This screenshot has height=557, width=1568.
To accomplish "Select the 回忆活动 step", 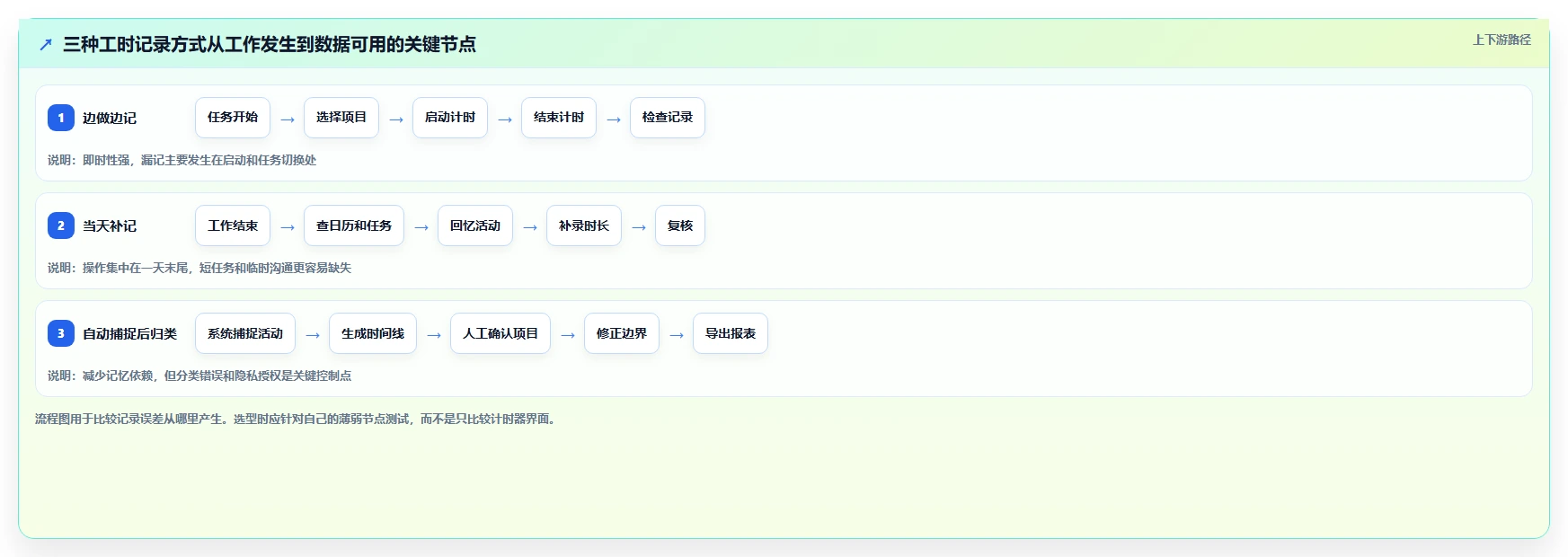I will pos(475,225).
